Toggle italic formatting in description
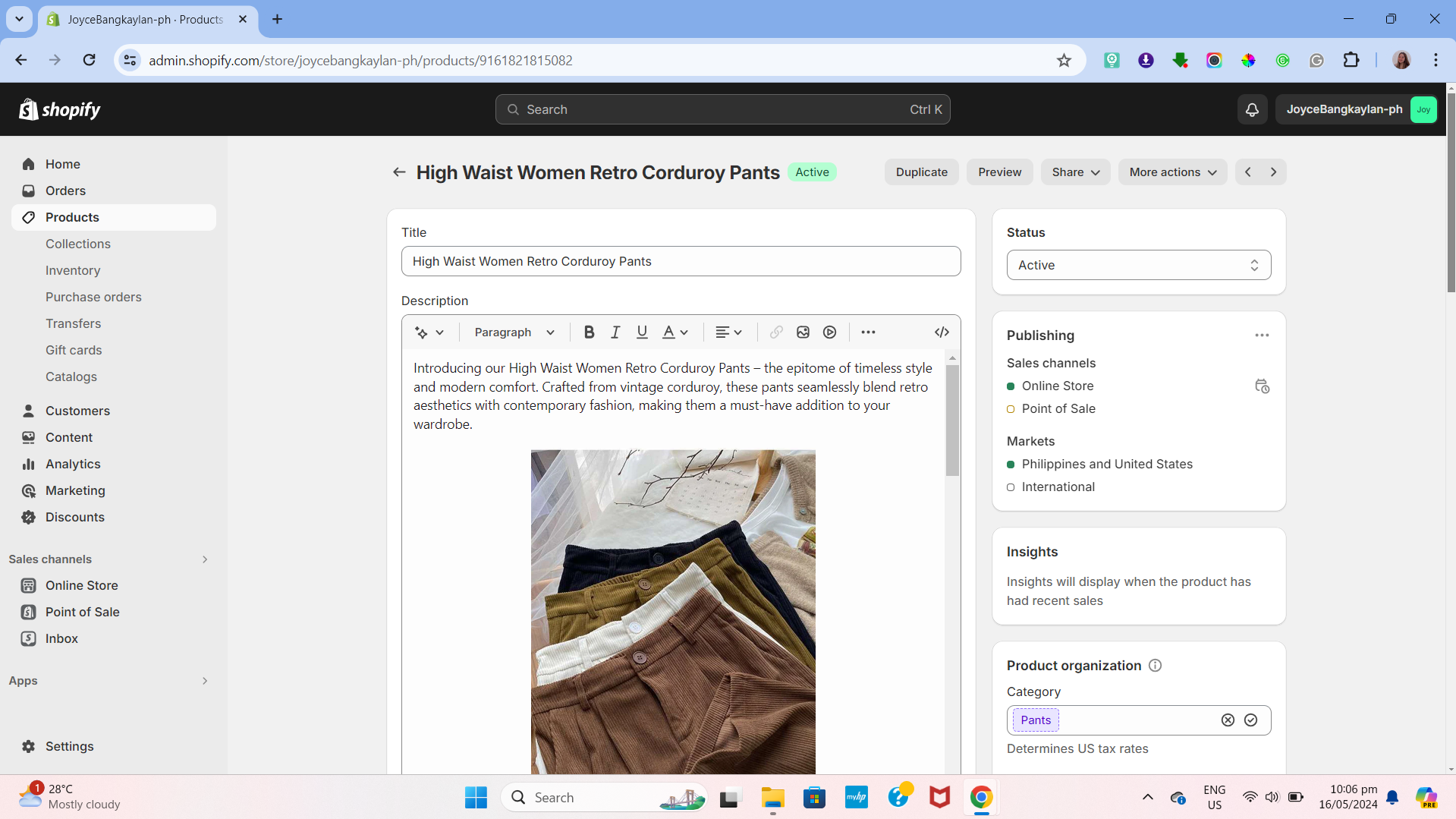This screenshot has height=819, width=1456. (615, 332)
